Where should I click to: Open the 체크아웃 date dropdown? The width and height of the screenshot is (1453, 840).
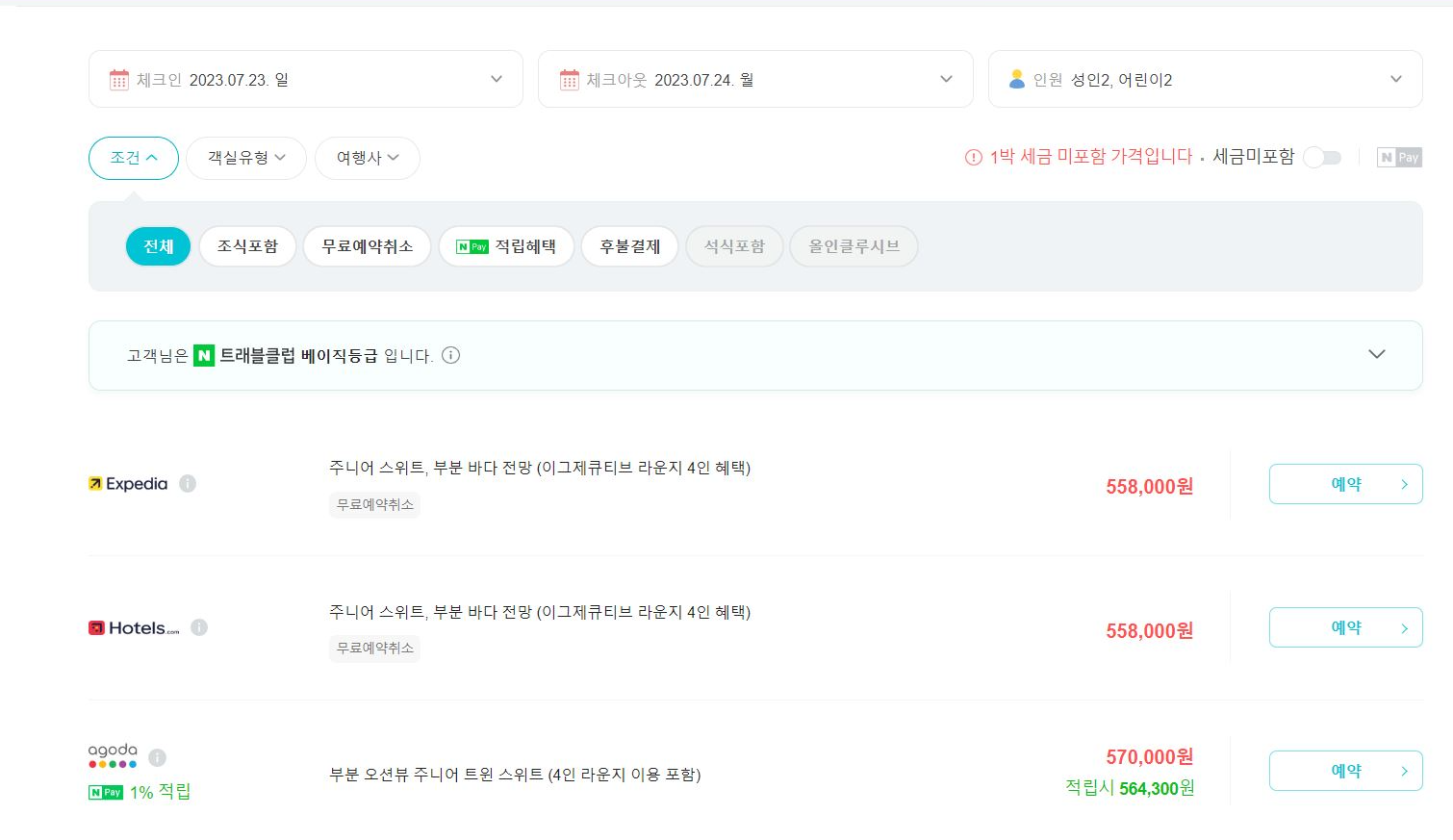pos(755,79)
